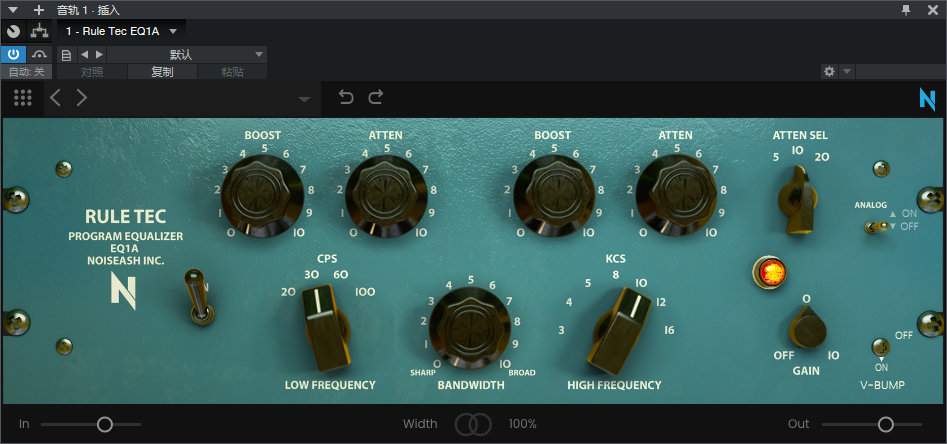Viewport: 947px width, 444px height.
Task: Open the preset browser grid icon
Action: click(x=23, y=98)
